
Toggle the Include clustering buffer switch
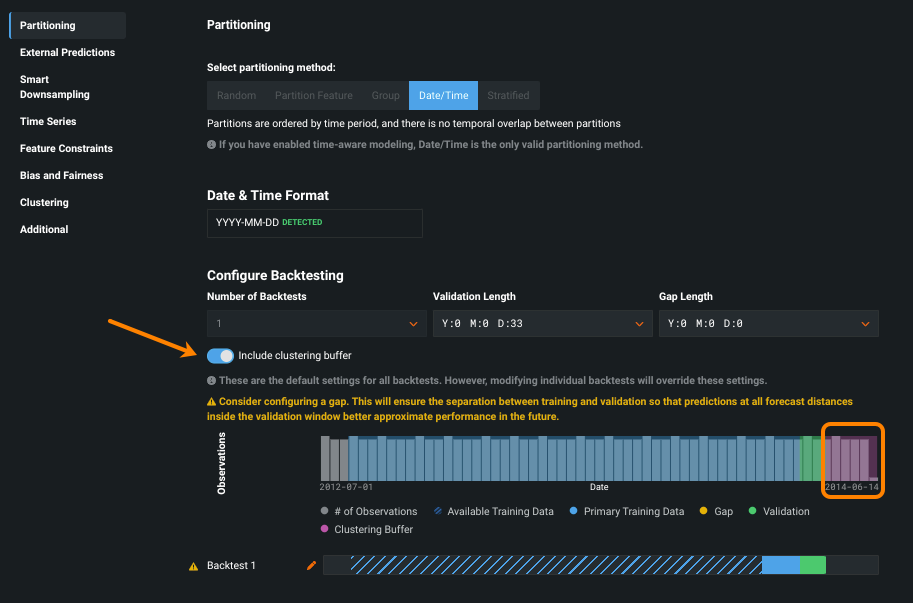(220, 356)
